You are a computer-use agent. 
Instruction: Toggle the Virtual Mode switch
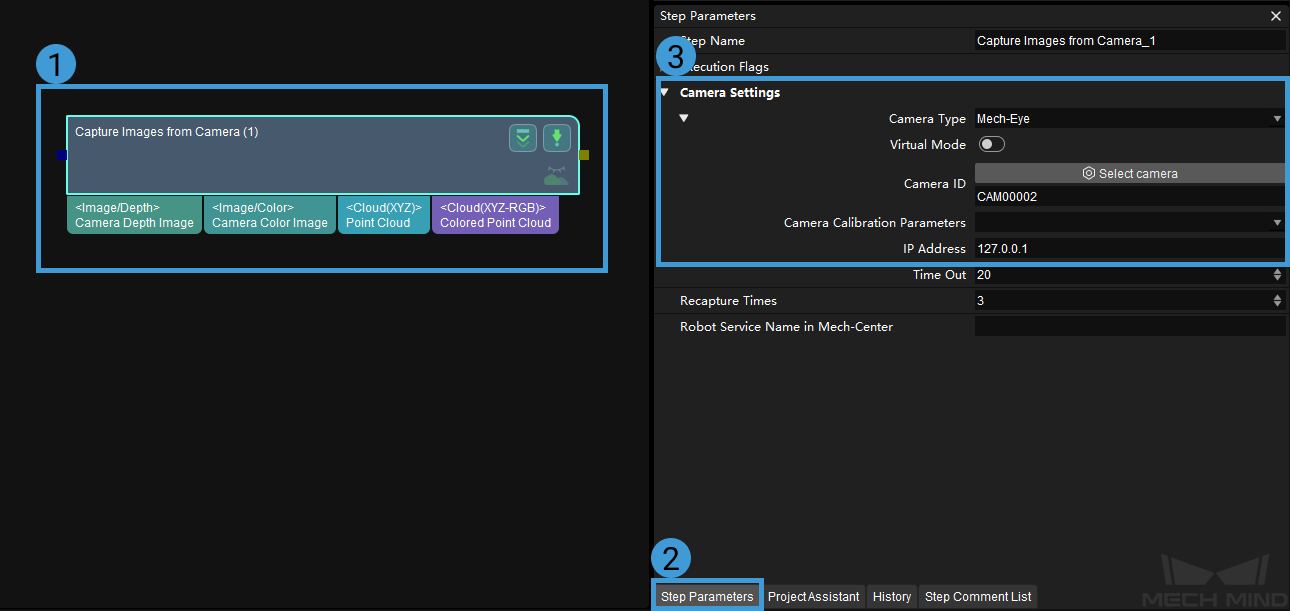point(991,145)
